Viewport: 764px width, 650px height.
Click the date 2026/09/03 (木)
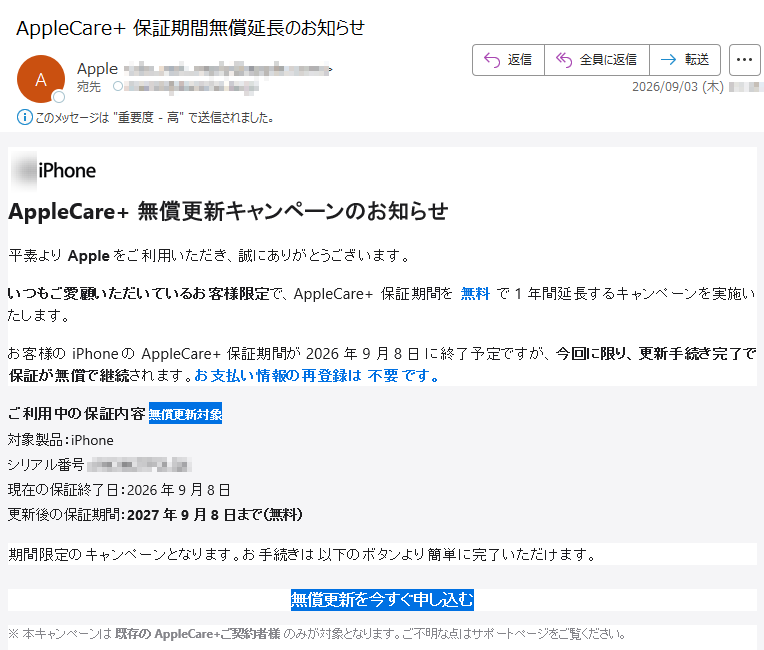tap(678, 87)
